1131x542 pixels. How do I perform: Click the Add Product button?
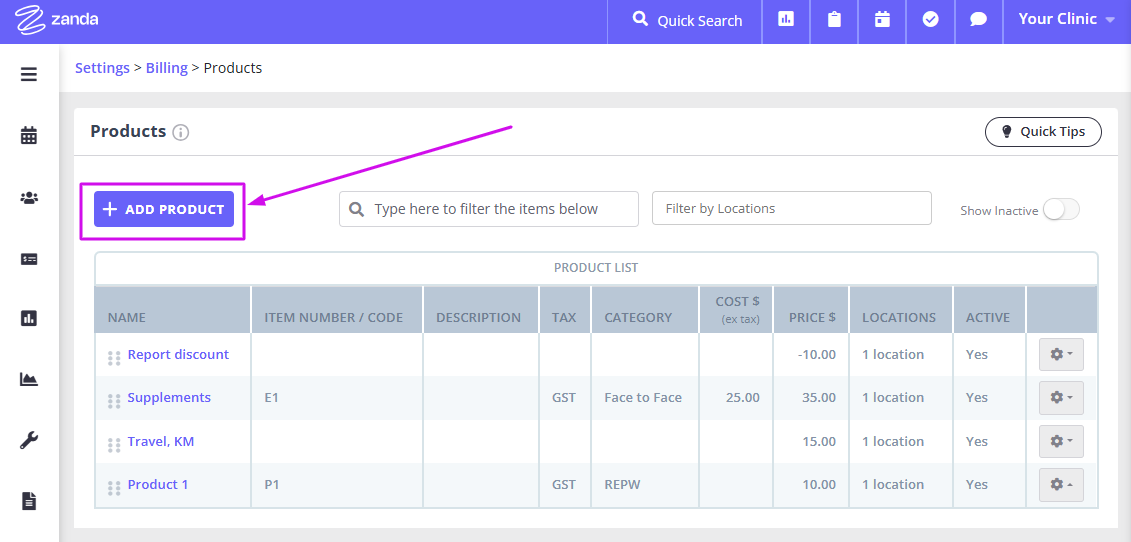click(164, 210)
